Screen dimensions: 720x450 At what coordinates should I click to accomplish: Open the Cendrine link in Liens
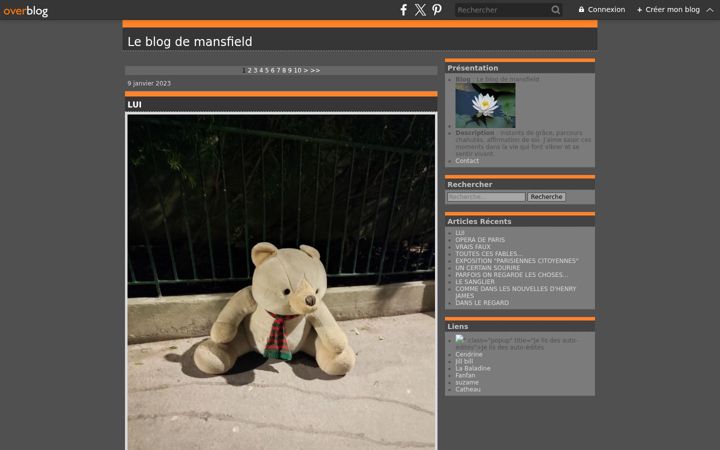pos(469,354)
